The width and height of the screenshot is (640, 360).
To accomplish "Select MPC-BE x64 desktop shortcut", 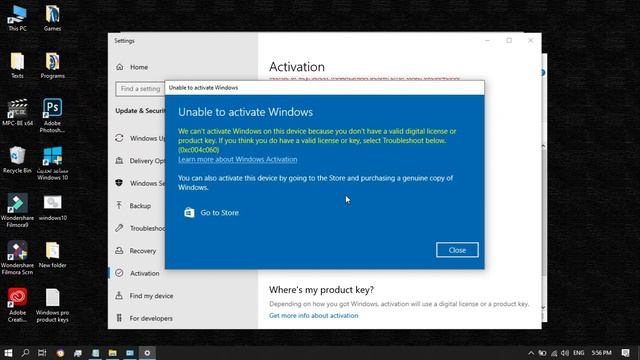I will click(17, 112).
